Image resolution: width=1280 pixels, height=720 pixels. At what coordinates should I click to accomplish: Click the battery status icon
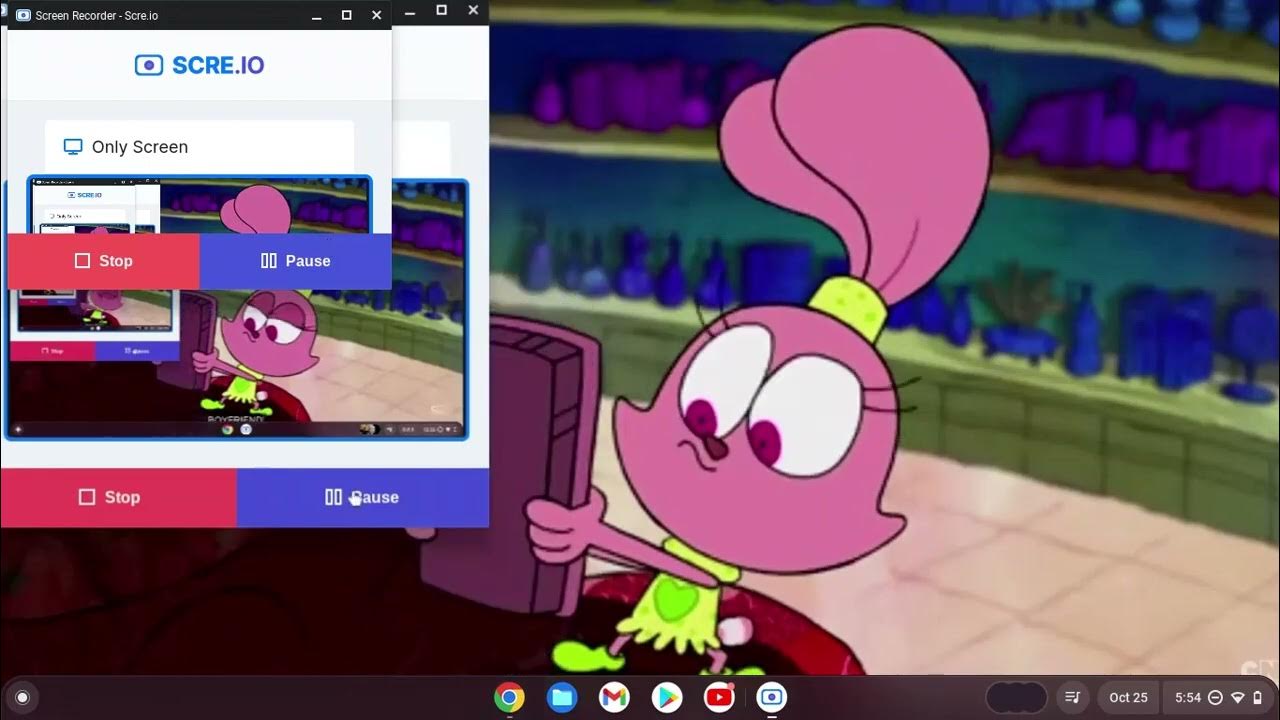[1257, 697]
